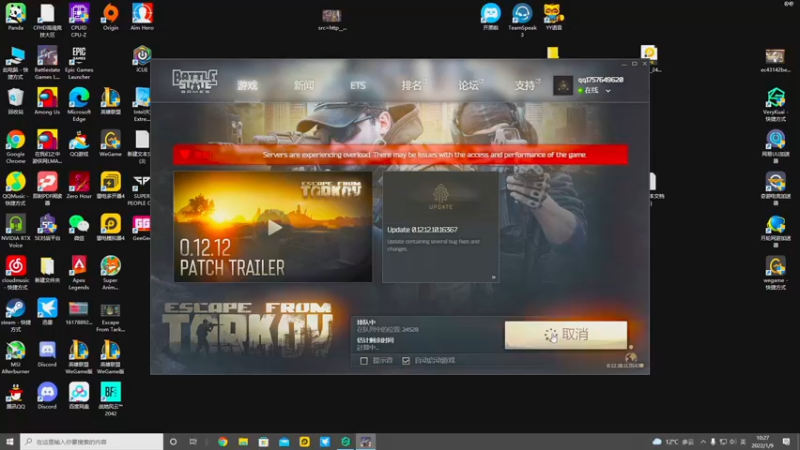Viewport: 800px width, 450px height.
Task: Open the cloudmusic desktop shortcut
Action: point(15,273)
